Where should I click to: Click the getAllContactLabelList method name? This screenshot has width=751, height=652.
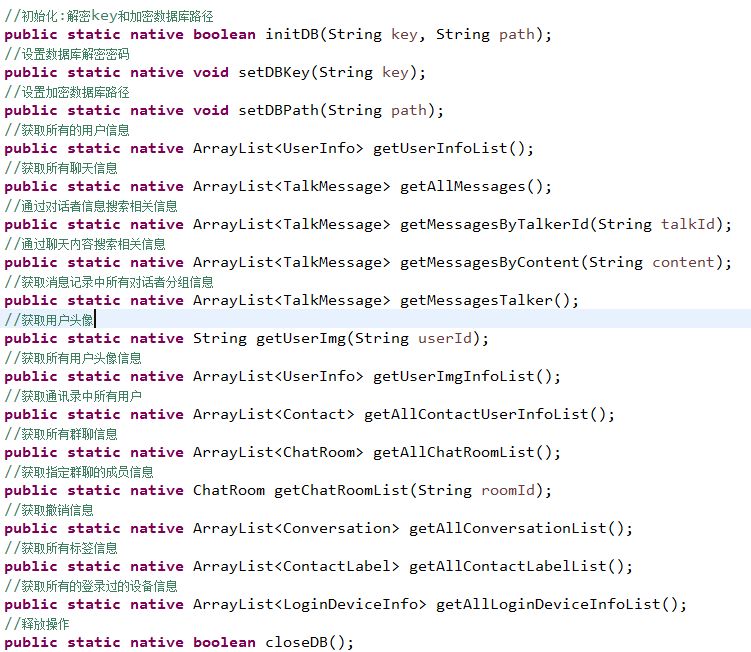pyautogui.click(x=508, y=567)
